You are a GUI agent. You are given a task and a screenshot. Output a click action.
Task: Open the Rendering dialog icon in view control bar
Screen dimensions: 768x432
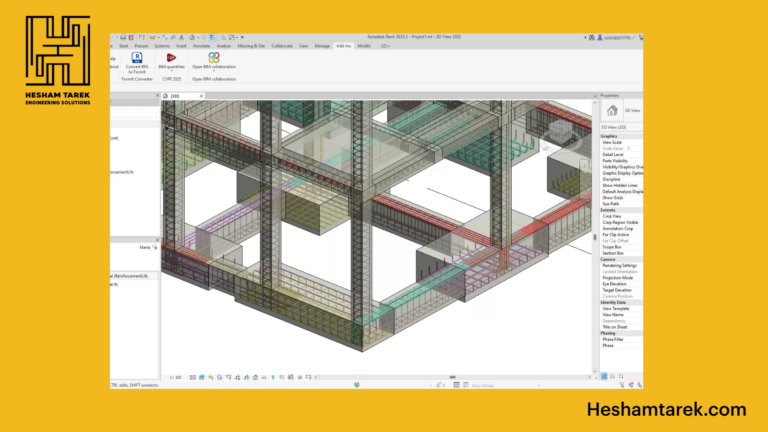229,377
